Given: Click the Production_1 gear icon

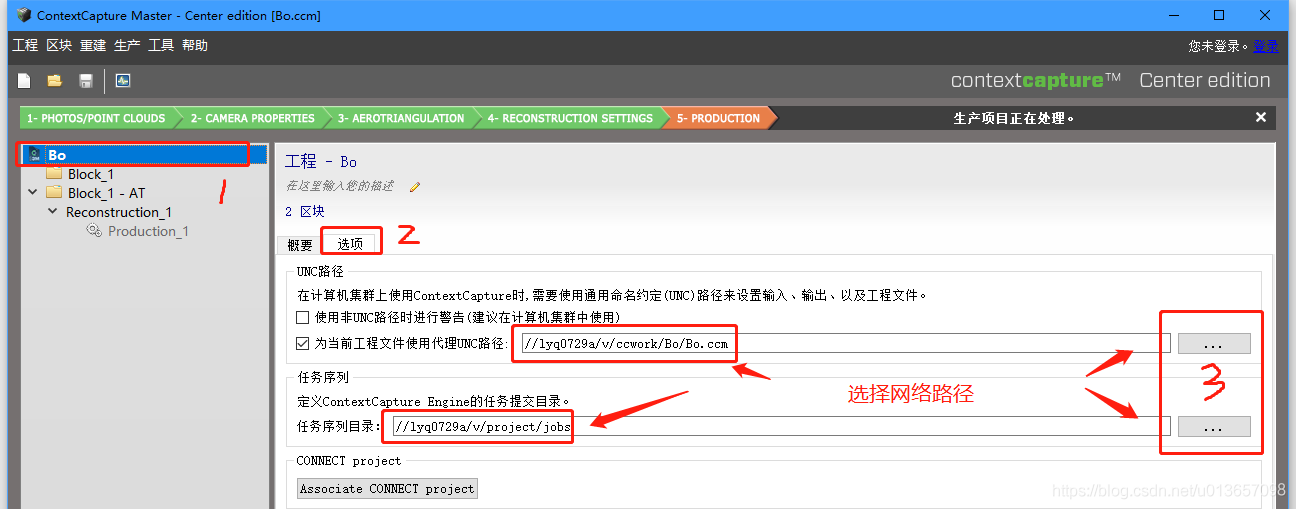Looking at the screenshot, I should point(94,231).
